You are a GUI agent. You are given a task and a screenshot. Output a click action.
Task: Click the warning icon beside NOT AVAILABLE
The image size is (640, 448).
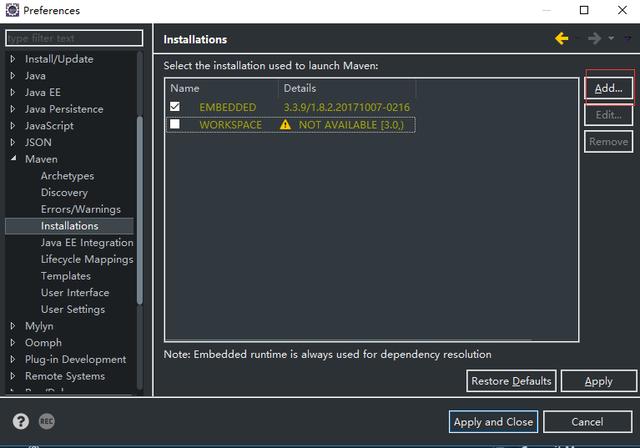pos(285,124)
